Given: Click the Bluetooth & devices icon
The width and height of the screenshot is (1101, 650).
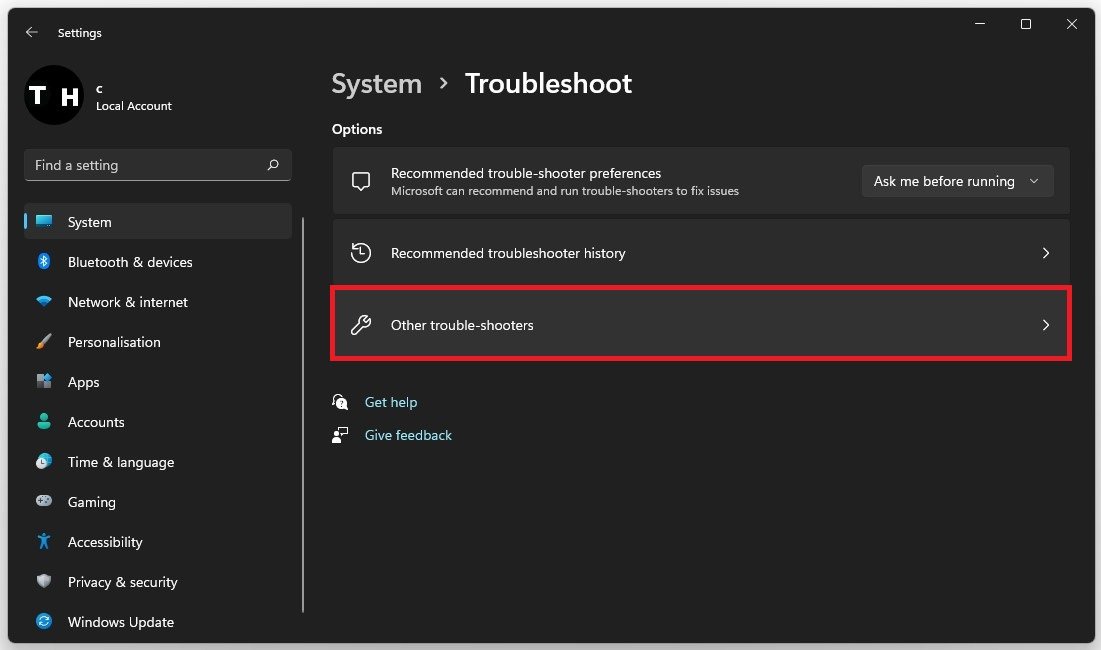Looking at the screenshot, I should (44, 262).
